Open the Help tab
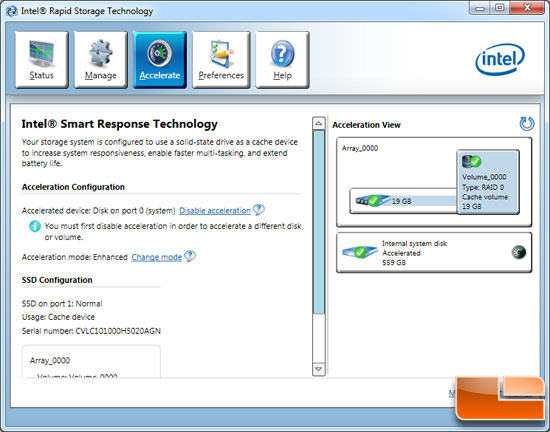The height and width of the screenshot is (432, 550). click(282, 59)
